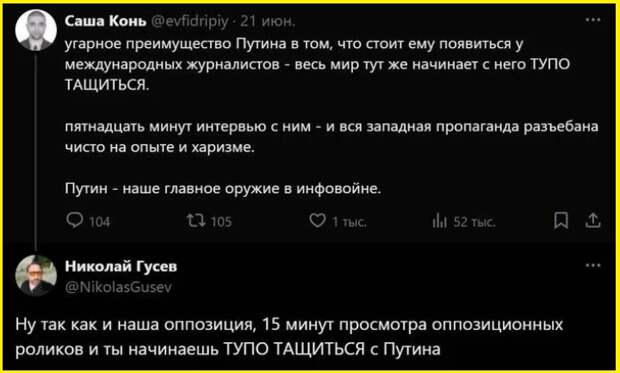Open Саша Конь's profile avatar
Viewport: 620px width, 373px height.
(x=36, y=30)
